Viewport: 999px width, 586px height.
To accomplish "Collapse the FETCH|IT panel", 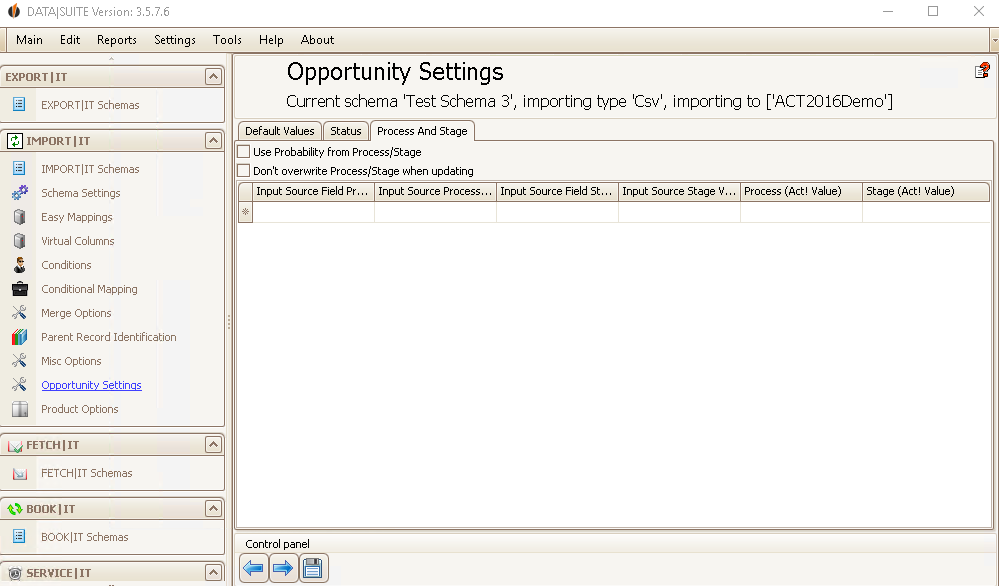I will point(213,445).
